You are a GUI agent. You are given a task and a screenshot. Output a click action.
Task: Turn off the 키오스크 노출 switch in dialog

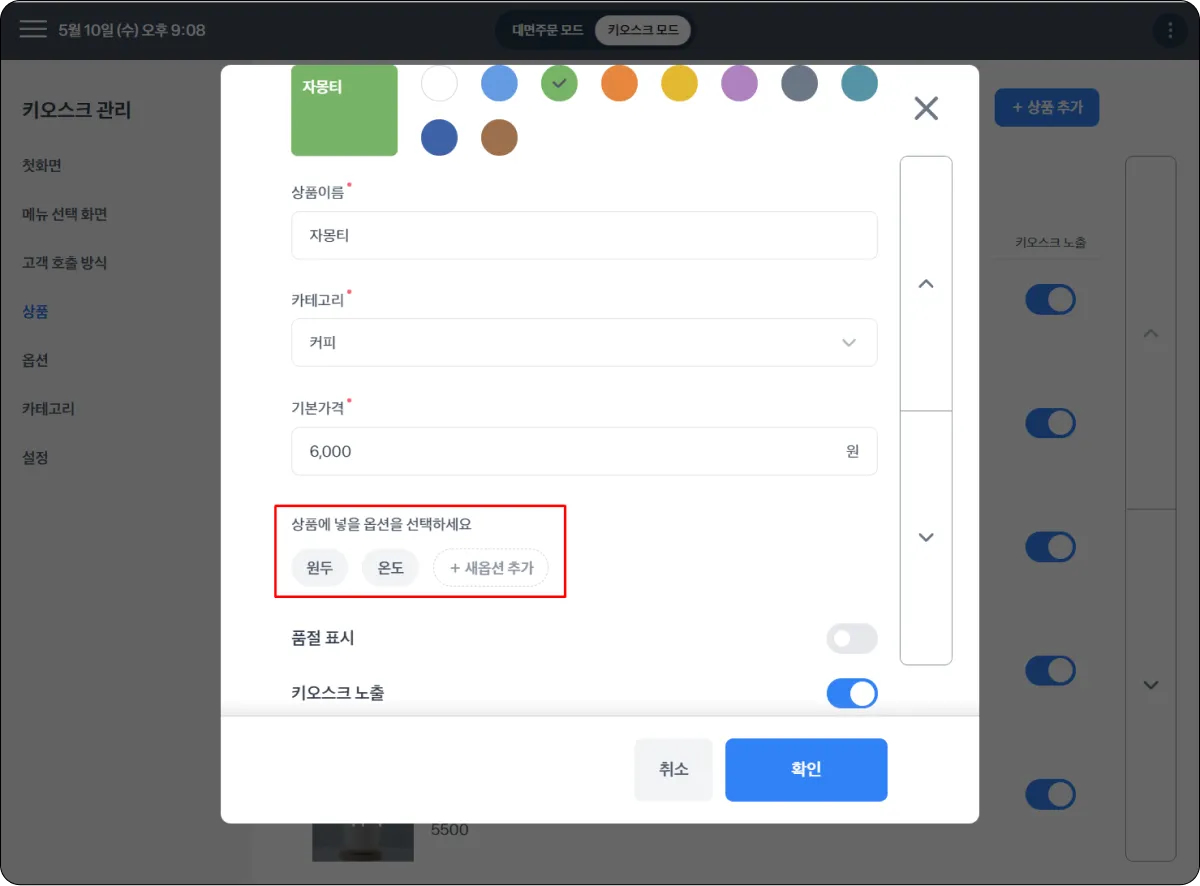coord(851,692)
